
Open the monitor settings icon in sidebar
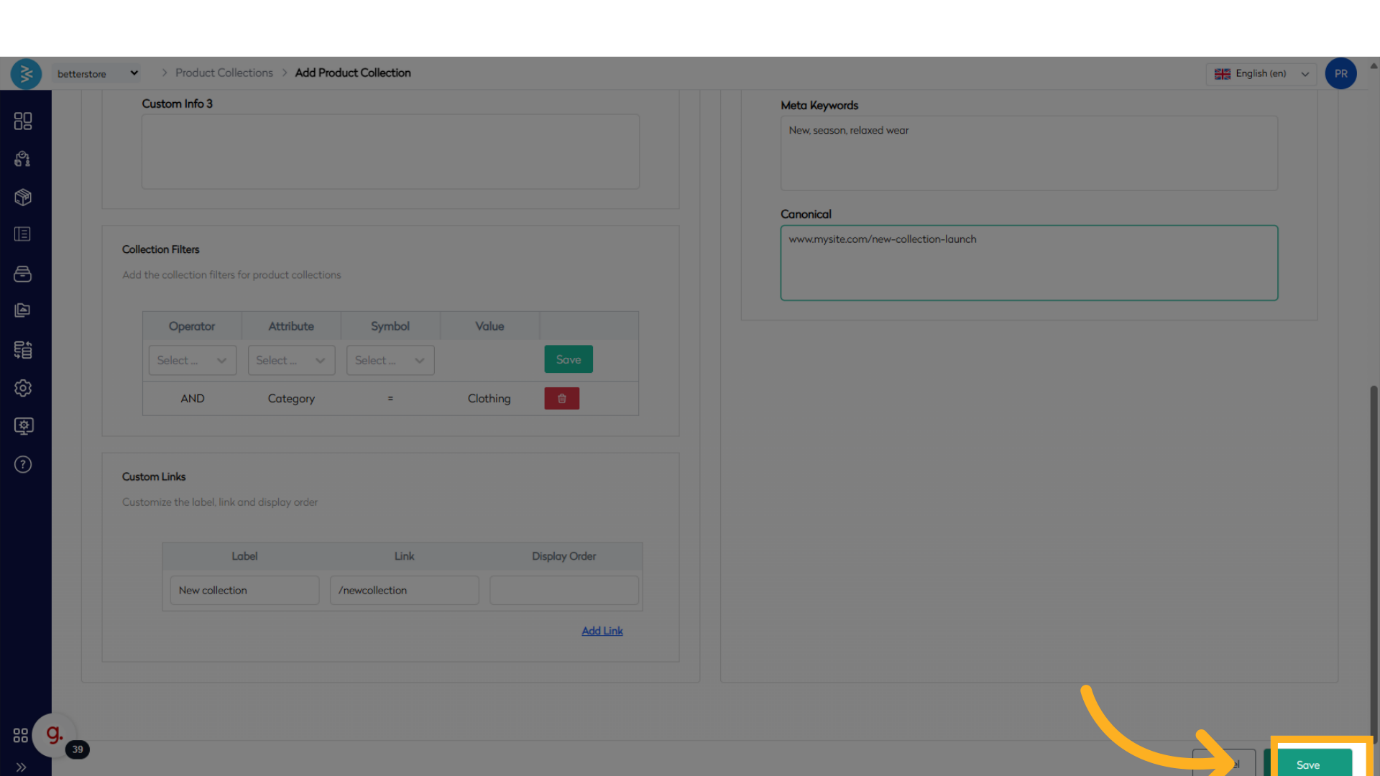click(x=23, y=426)
